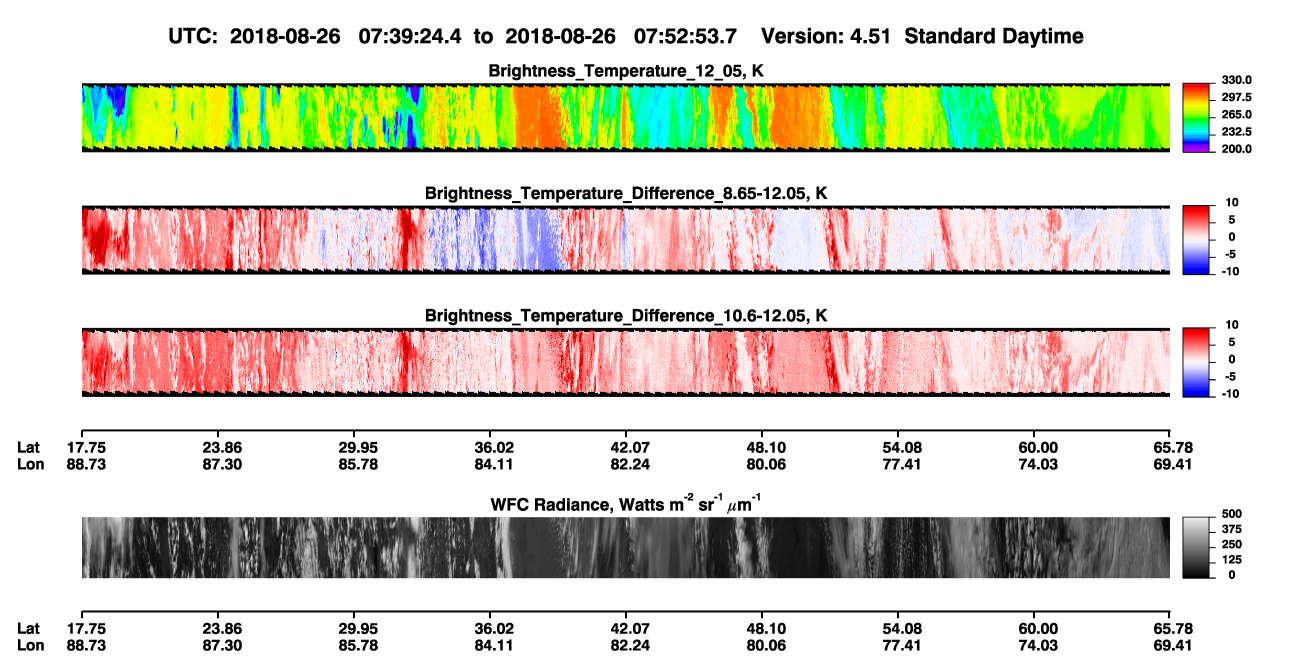Click 'Lon' label on axis below WFC panel

[x=29, y=645]
